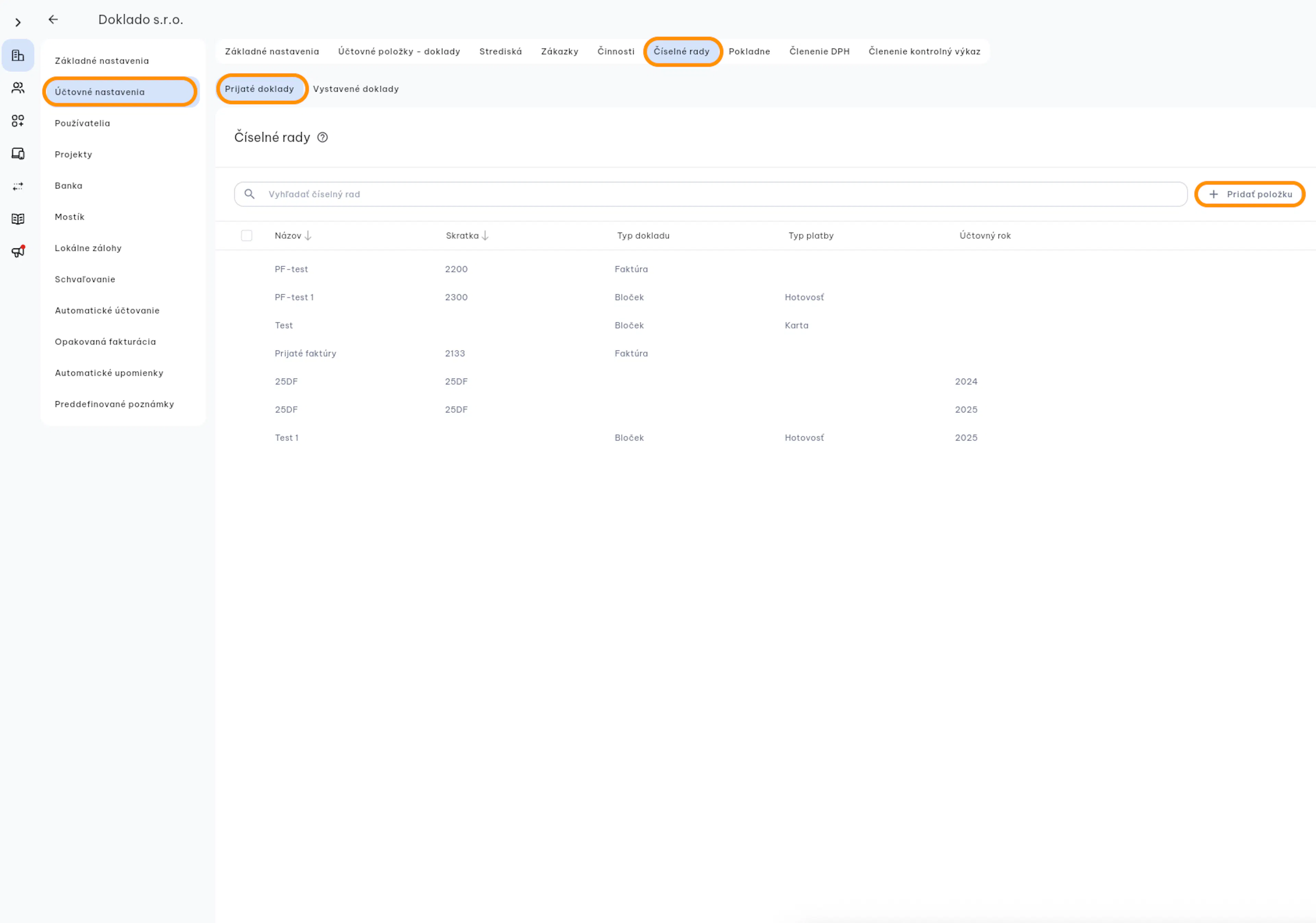Switch to the Pokladne tab
1316x923 pixels.
tap(749, 52)
